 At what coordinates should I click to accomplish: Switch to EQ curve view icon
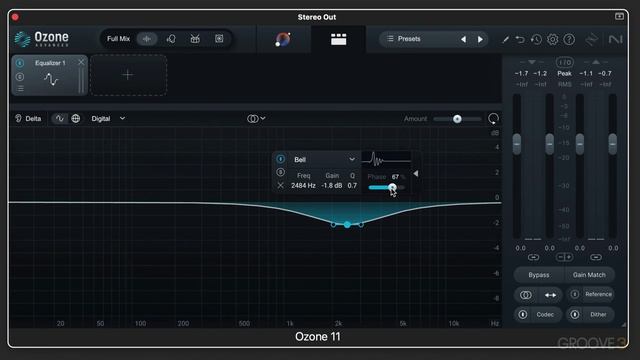[60, 118]
